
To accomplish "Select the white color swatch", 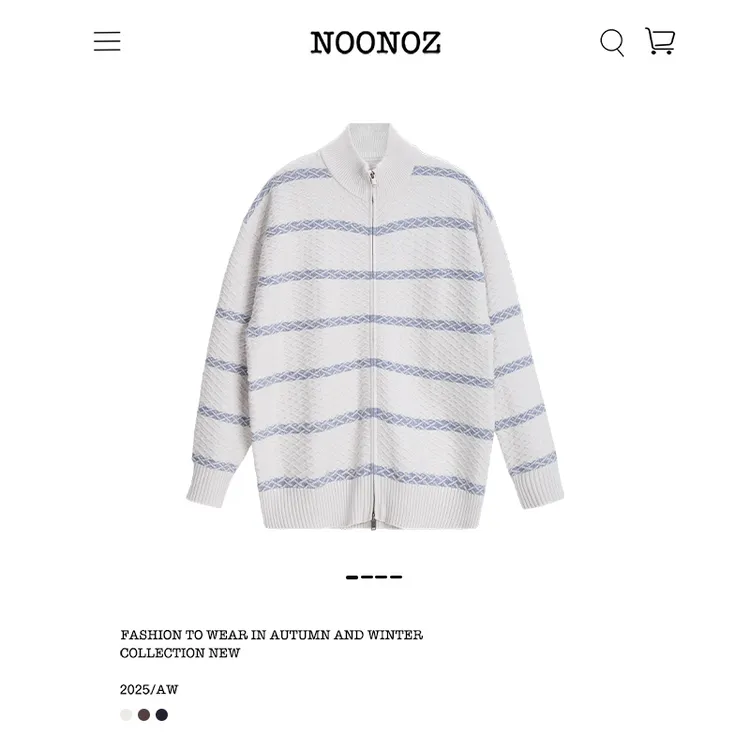I will coord(126,715).
